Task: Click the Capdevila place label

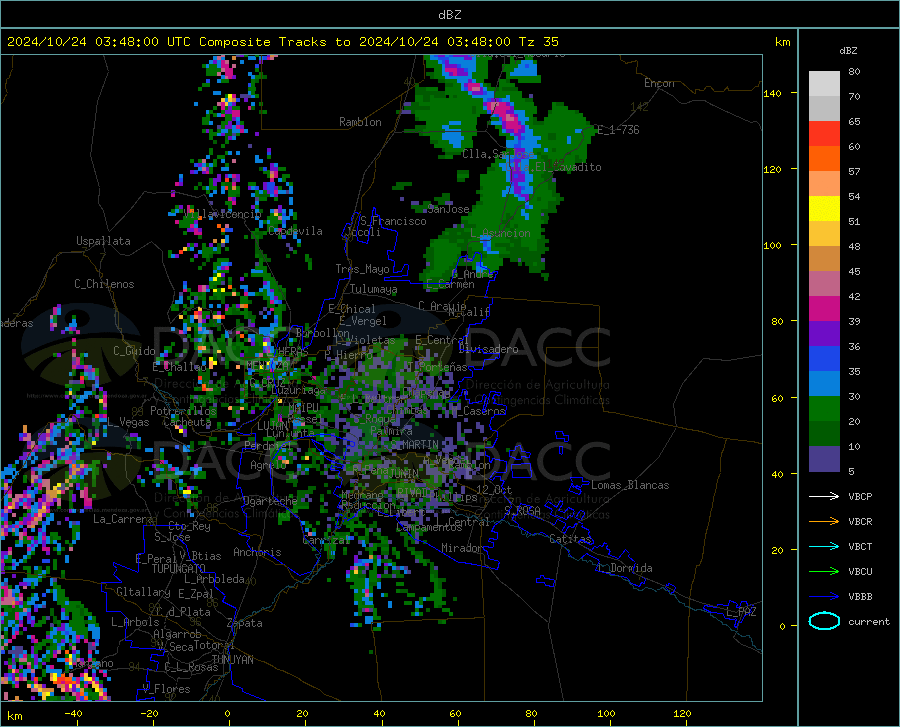Action: click(x=295, y=231)
